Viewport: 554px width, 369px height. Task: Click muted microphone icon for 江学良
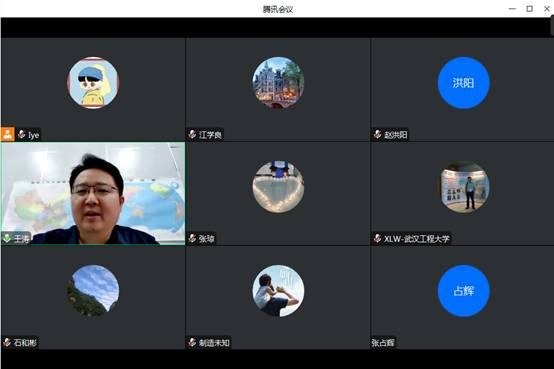point(193,134)
